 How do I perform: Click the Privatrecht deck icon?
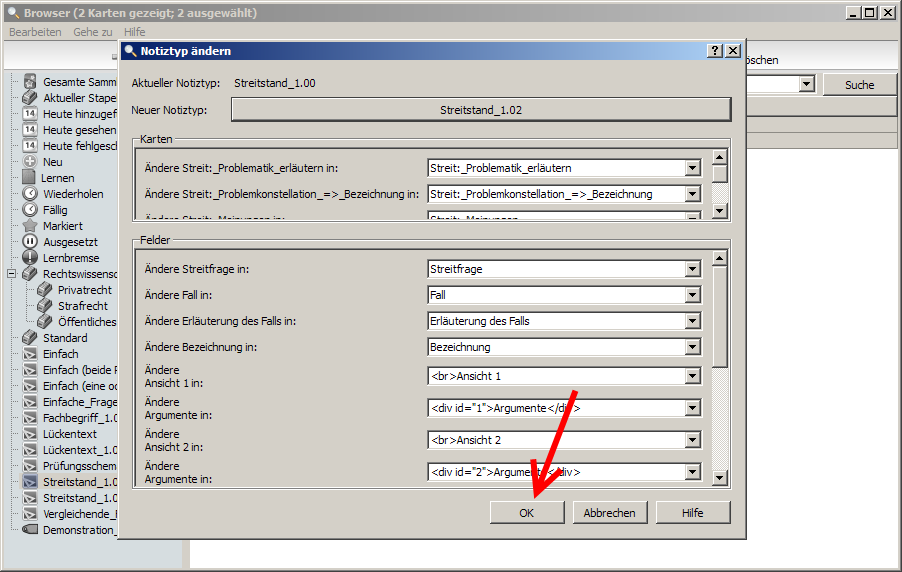[x=44, y=290]
